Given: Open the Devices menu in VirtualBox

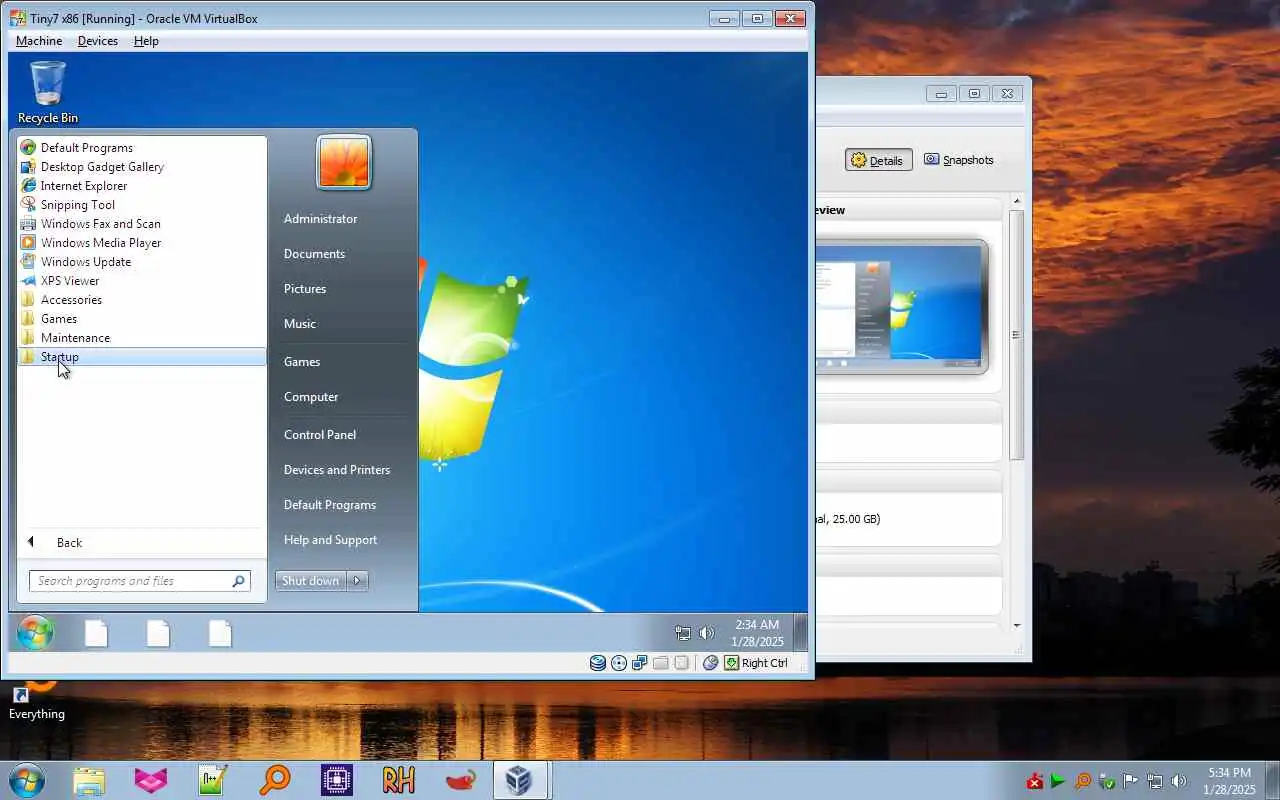Looking at the screenshot, I should 98,41.
